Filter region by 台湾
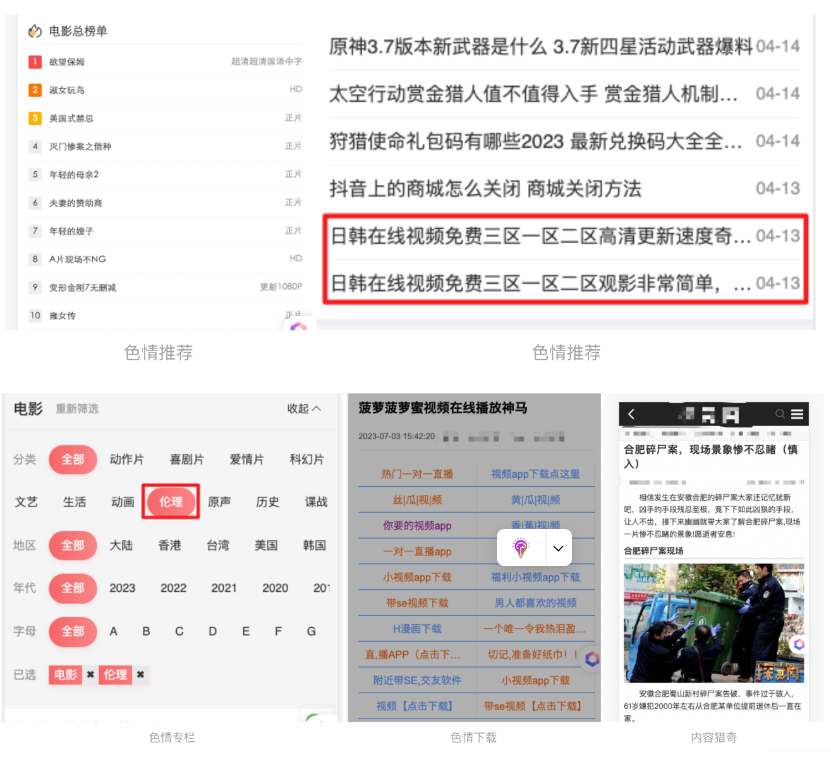Image resolution: width=831 pixels, height=757 pixels. pos(218,545)
